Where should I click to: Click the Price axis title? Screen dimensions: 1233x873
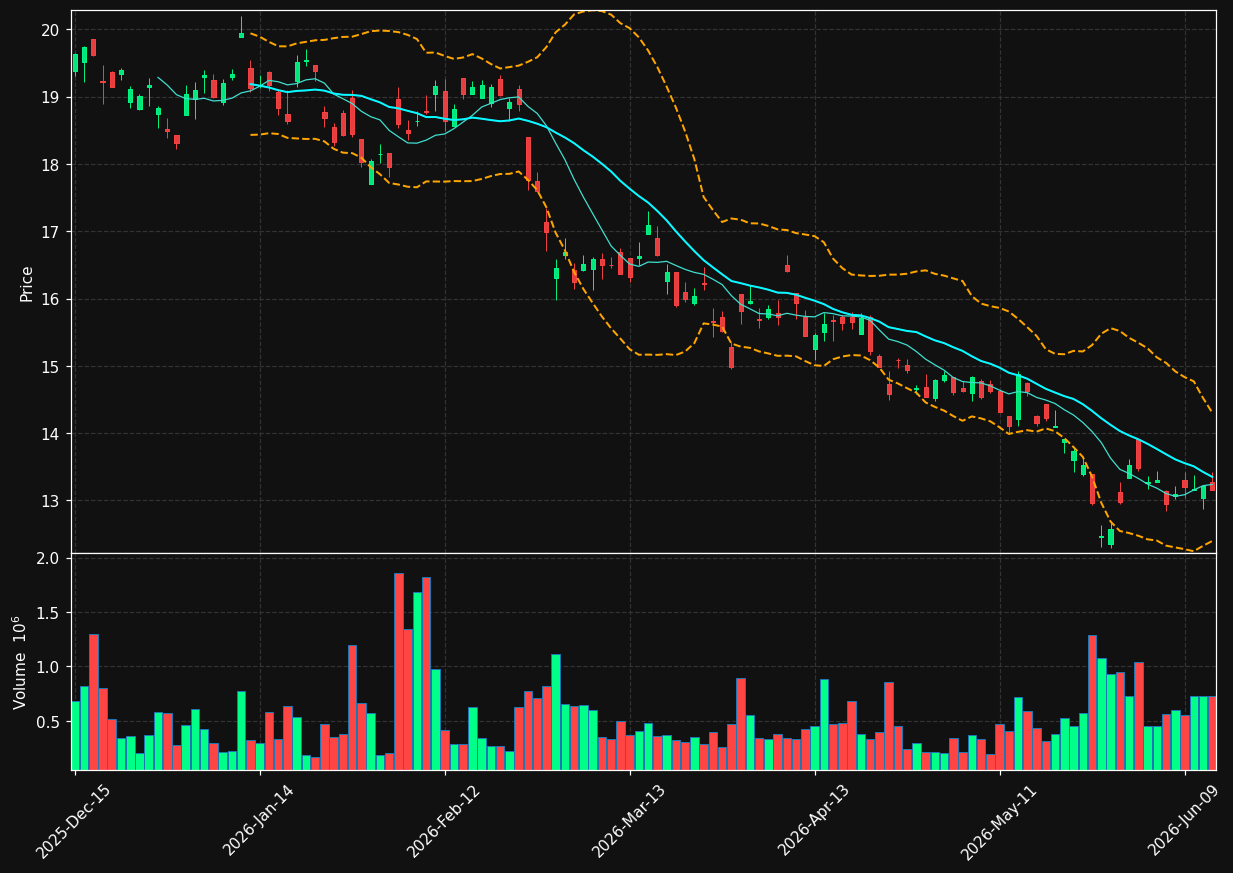tap(27, 283)
